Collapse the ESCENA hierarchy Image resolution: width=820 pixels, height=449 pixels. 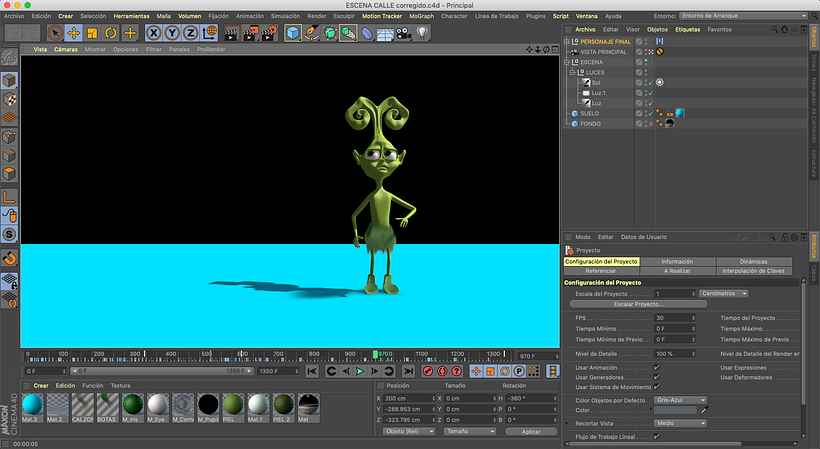567,62
